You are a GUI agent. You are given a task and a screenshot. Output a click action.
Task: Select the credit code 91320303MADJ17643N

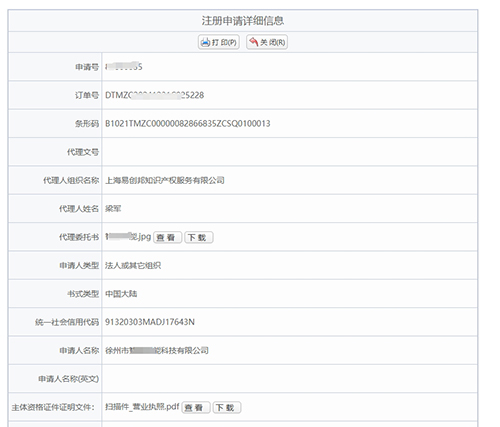150,322
